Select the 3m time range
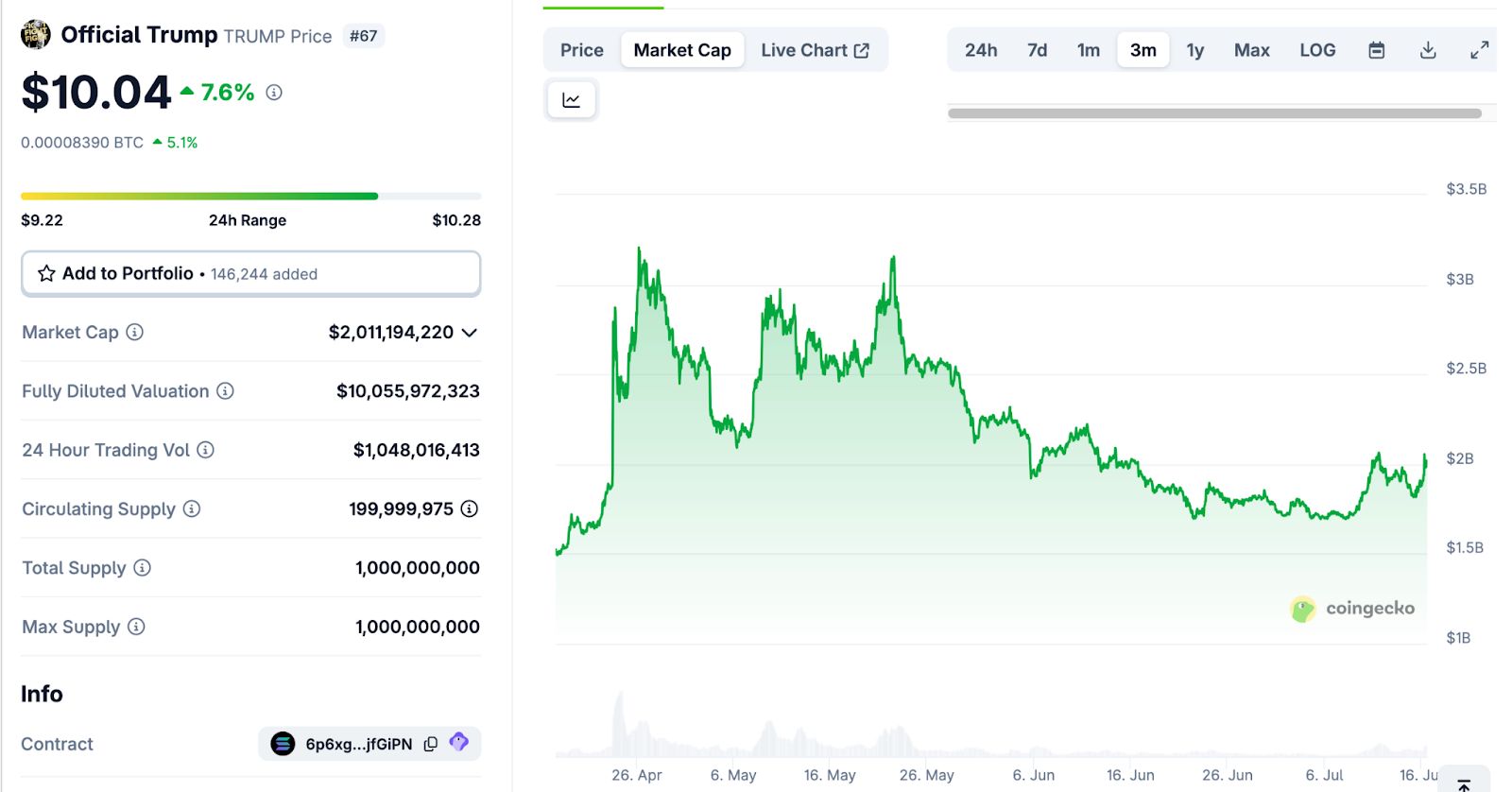 [1143, 50]
